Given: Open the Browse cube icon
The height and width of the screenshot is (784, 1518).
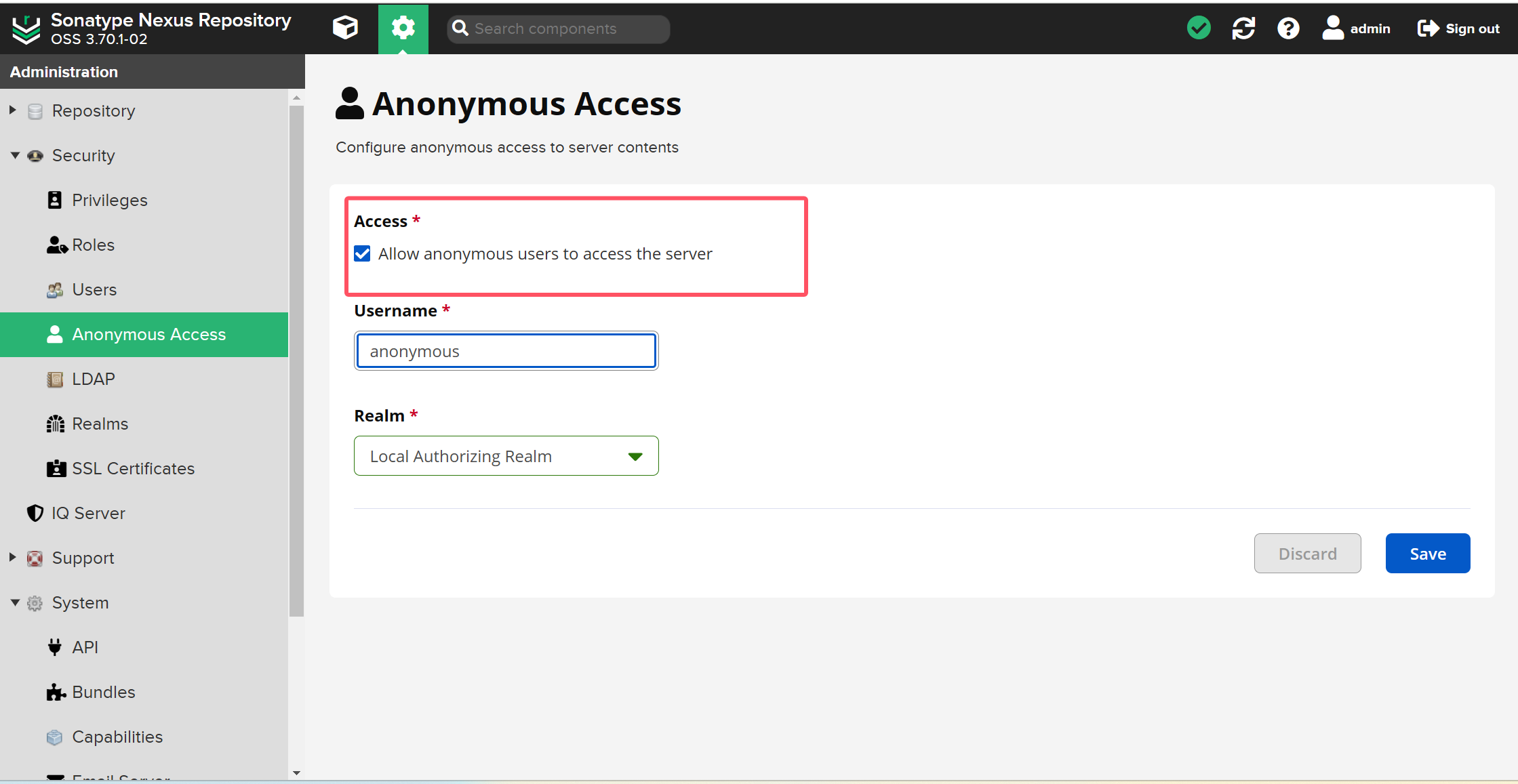Looking at the screenshot, I should (x=345, y=28).
